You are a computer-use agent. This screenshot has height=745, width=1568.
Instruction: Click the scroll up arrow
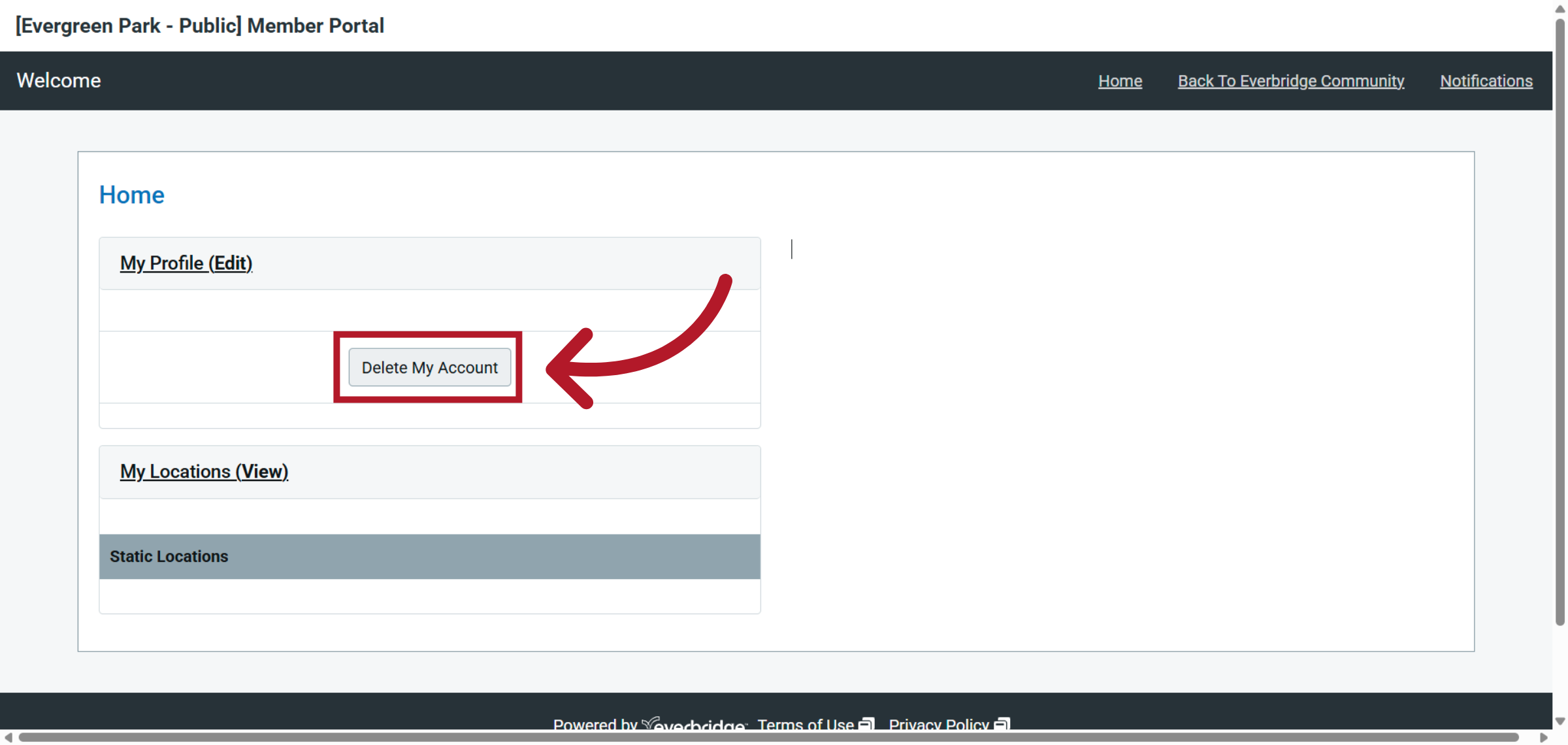(1560, 8)
